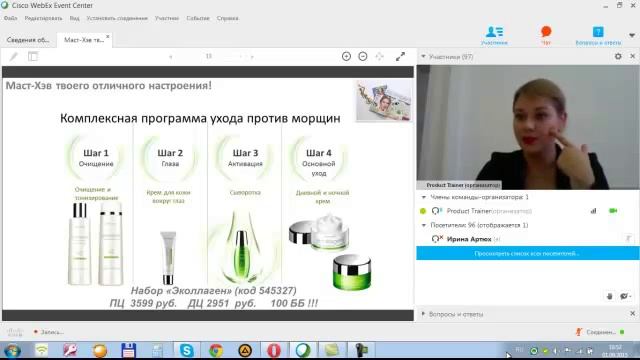Viewport: 640px width, 360px height.
Task: Collapse Члены команды-организатора group
Action: pos(424,197)
